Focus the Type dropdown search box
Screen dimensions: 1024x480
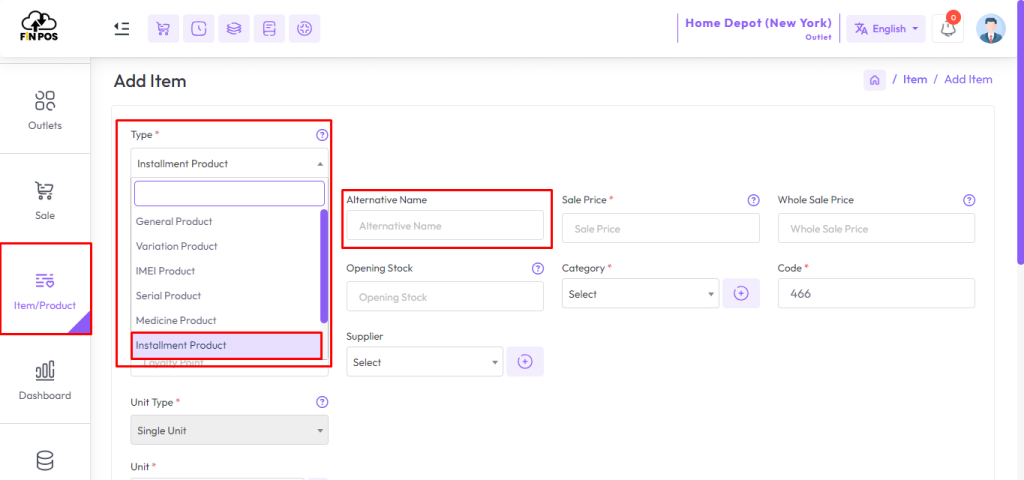pos(229,193)
